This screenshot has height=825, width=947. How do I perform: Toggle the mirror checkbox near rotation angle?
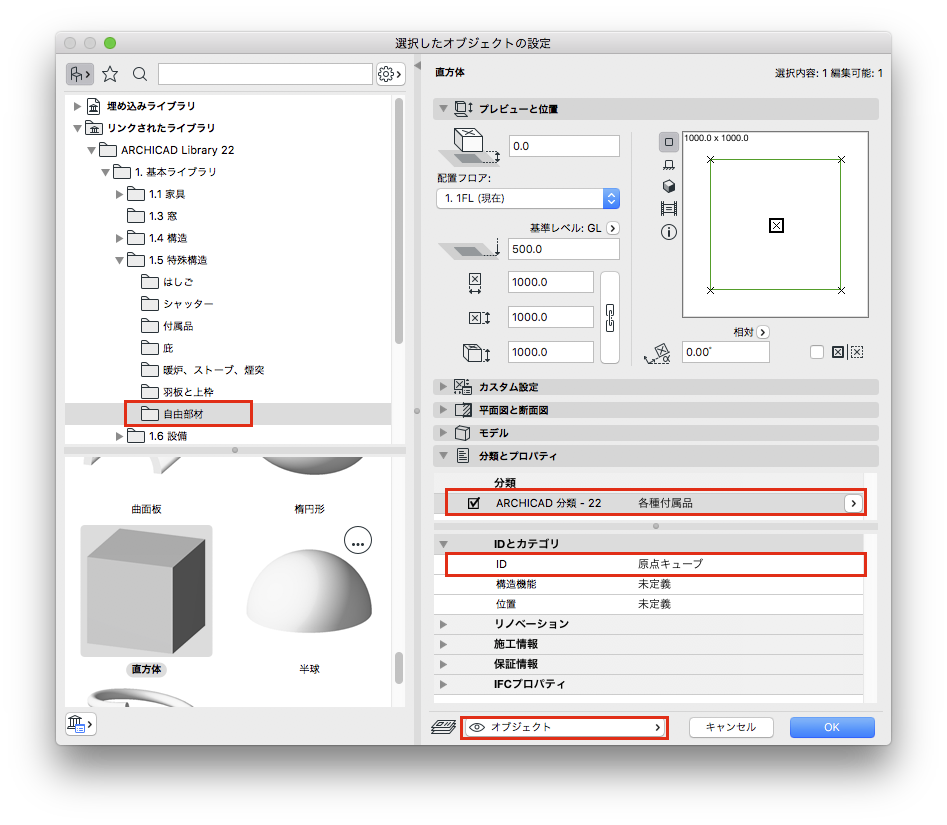coord(817,352)
